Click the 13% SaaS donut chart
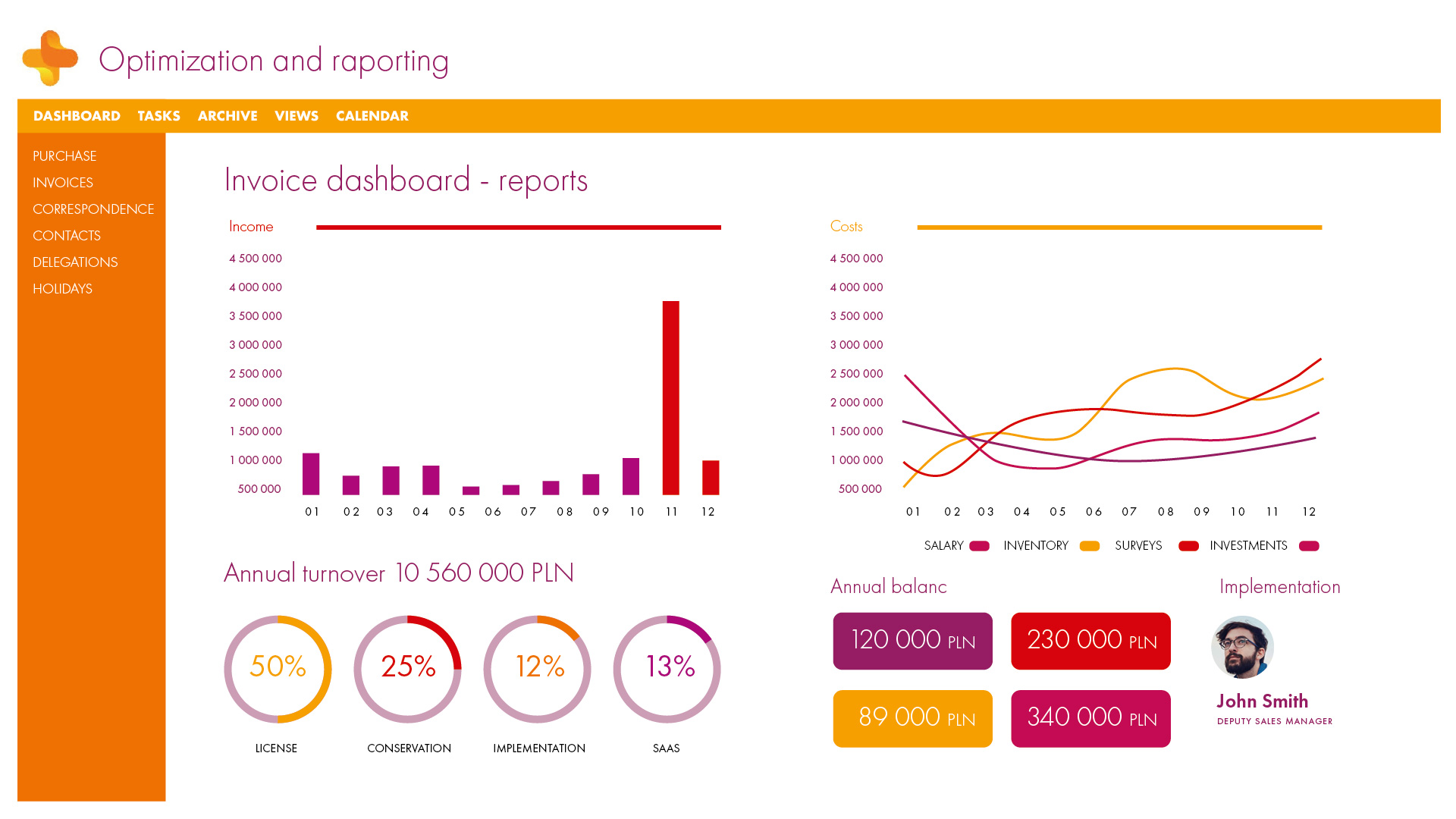1456x819 pixels. pyautogui.click(x=667, y=668)
